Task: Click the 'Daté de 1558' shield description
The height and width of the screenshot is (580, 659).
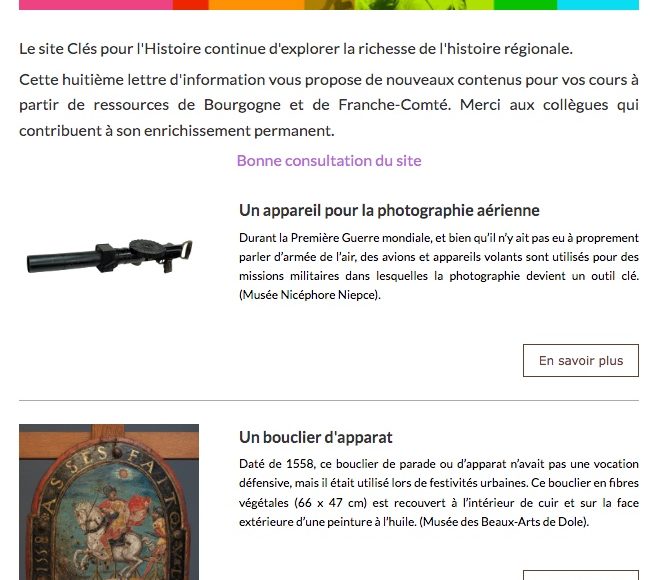Action: pos(439,493)
